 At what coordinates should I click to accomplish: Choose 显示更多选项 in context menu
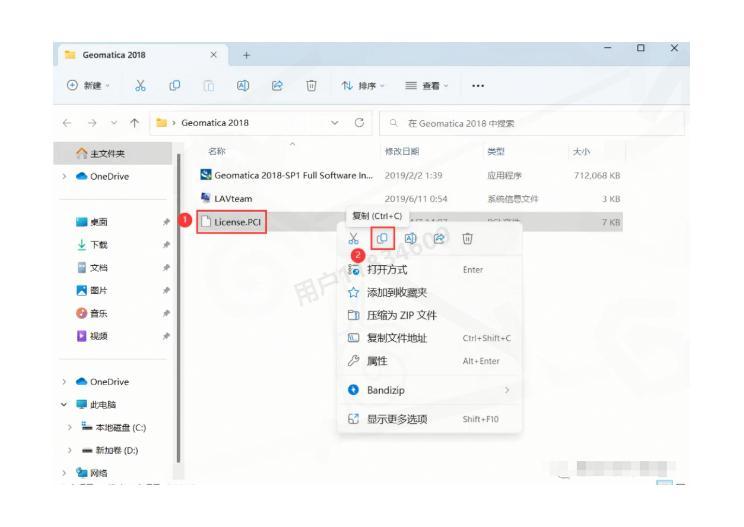[x=429, y=419]
